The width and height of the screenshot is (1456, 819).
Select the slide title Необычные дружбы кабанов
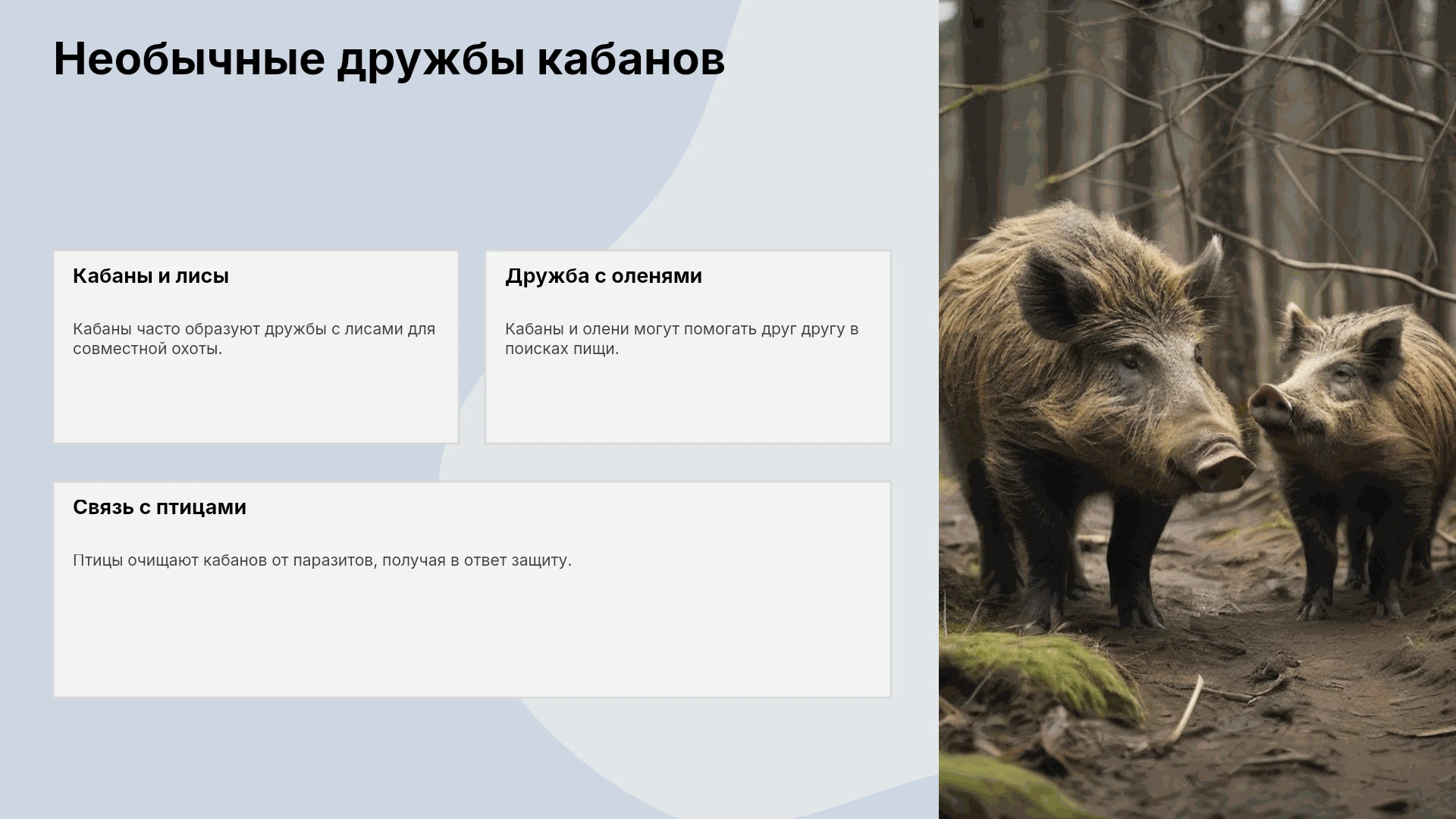[x=389, y=58]
